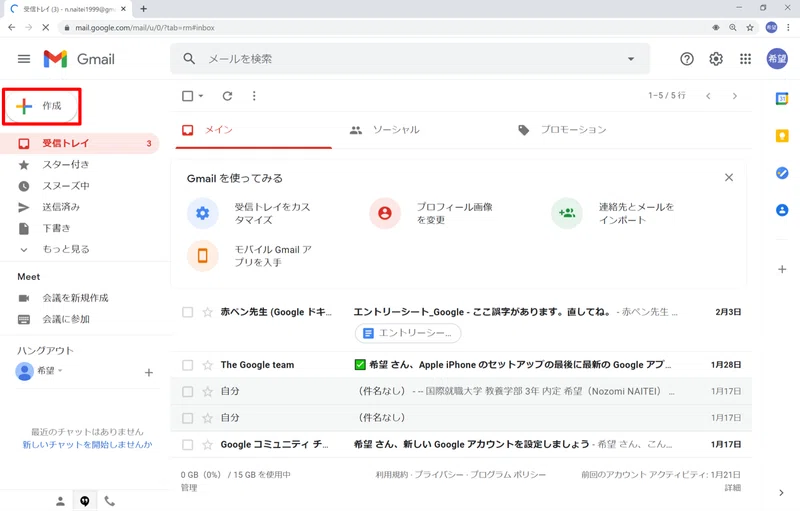800x511 pixels.
Task: Open select-all dropdown arrow
Action: tap(201, 96)
